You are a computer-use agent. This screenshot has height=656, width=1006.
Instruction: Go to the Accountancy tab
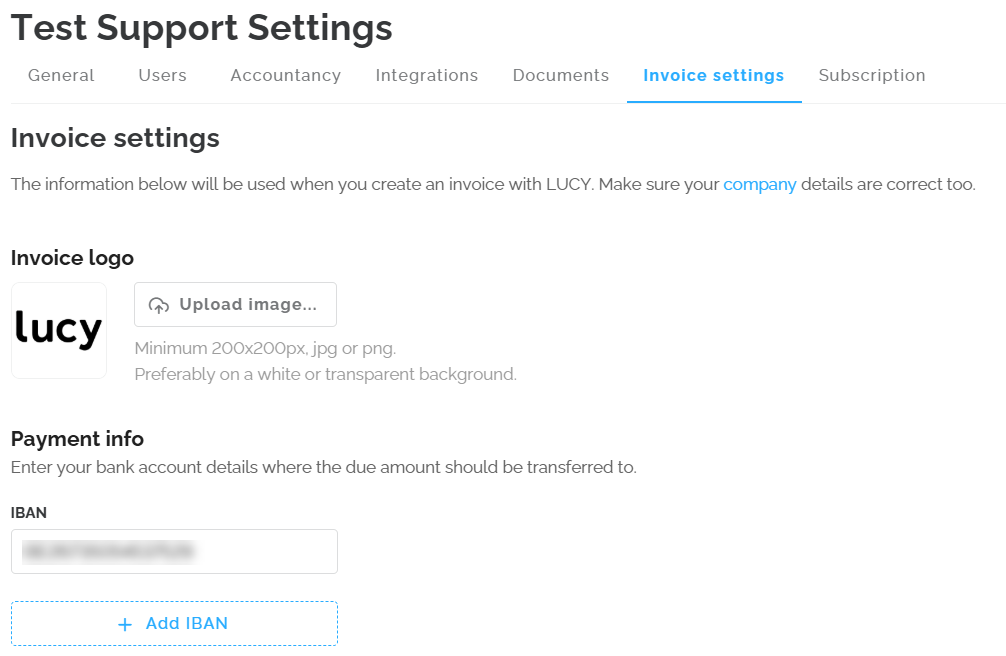[285, 75]
